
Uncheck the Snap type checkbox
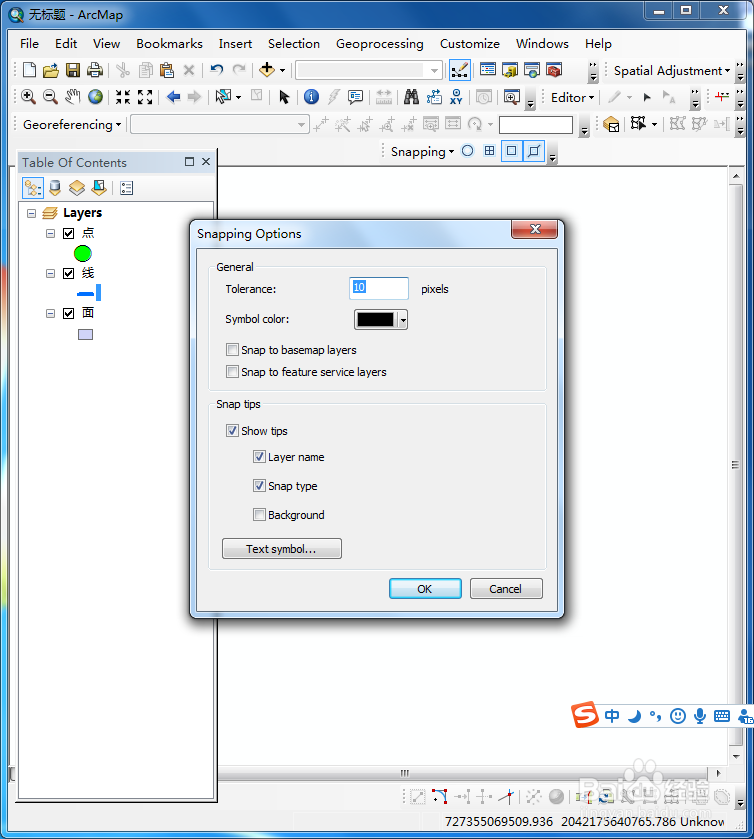(259, 486)
